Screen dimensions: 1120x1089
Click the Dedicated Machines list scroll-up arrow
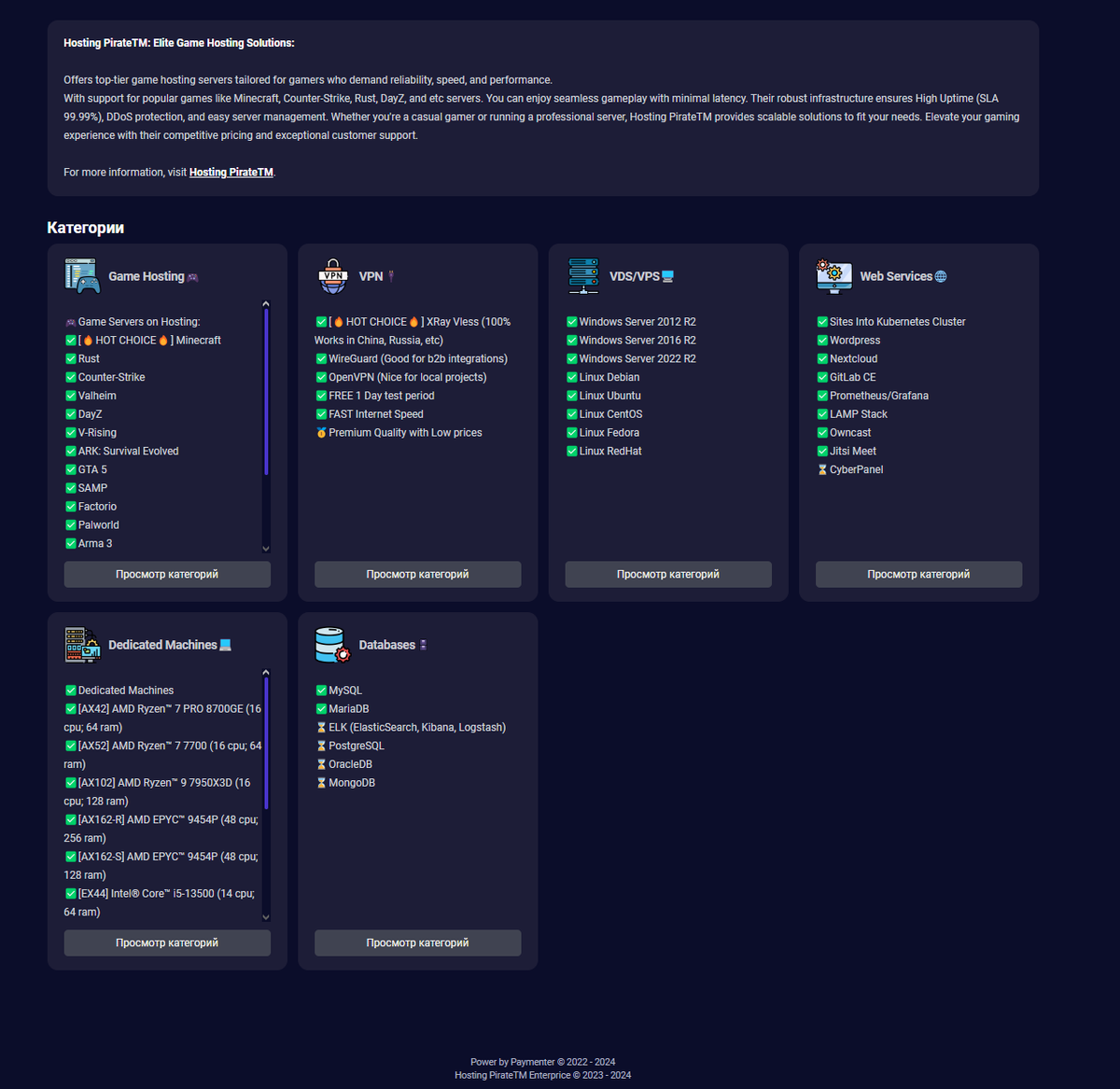pos(266,673)
